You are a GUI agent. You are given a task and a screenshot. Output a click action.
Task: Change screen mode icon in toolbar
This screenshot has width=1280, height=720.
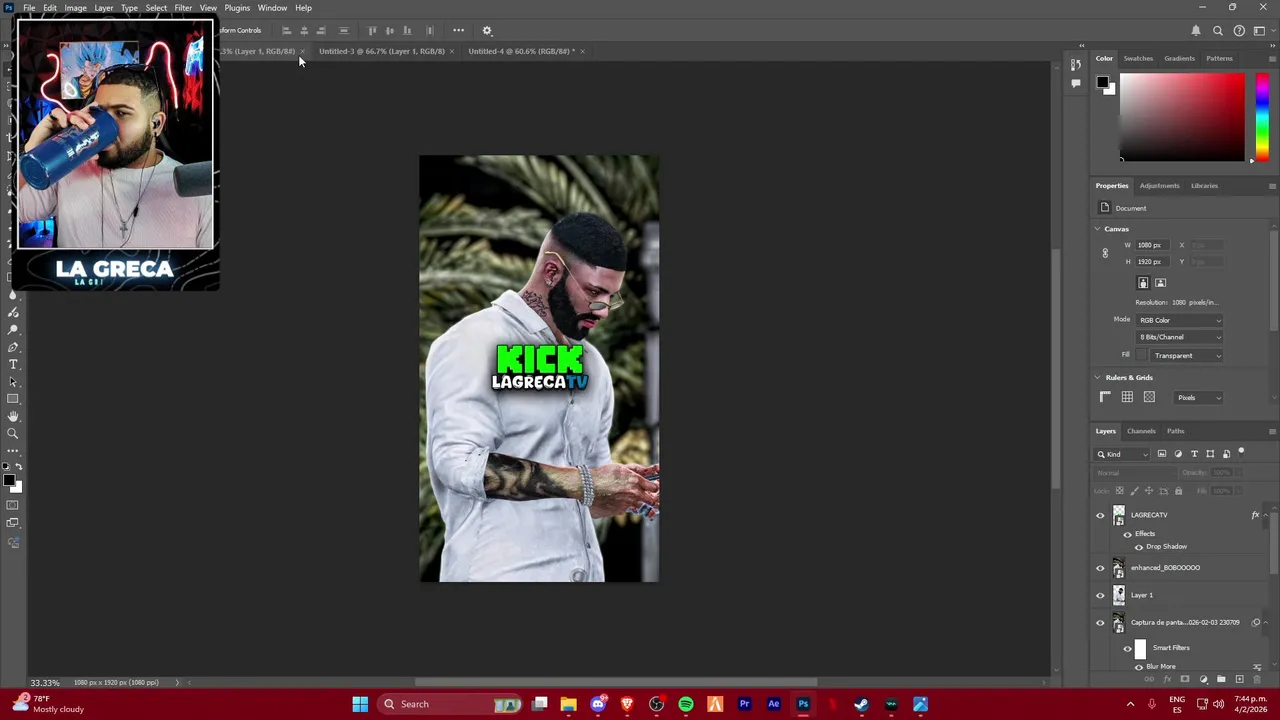(13, 523)
